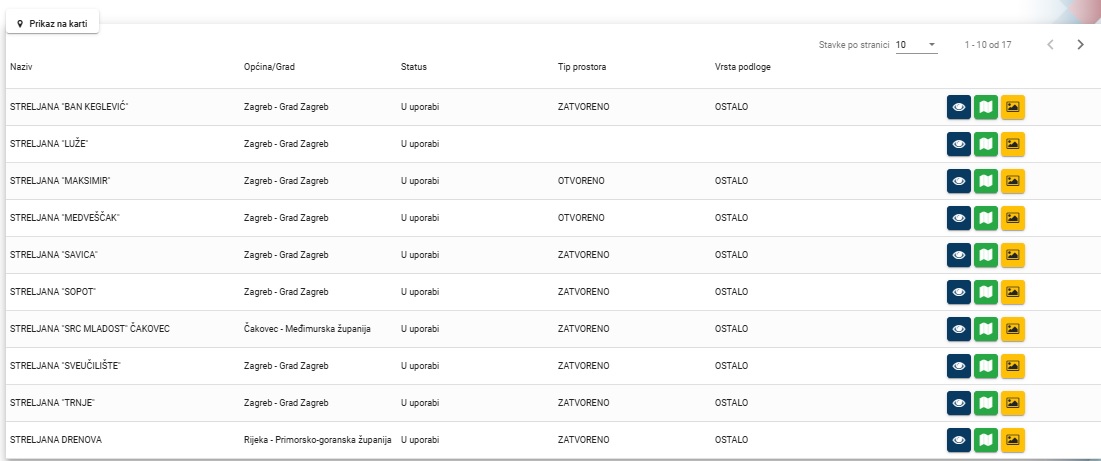The height and width of the screenshot is (461, 1101).
Task: Click the eye icon for STRELJANA "BAN KEGLEVIĆ"
Action: tap(959, 107)
